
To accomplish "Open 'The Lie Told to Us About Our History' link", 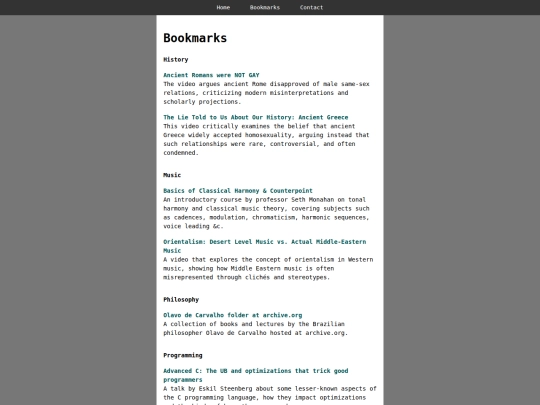I will coord(256,117).
